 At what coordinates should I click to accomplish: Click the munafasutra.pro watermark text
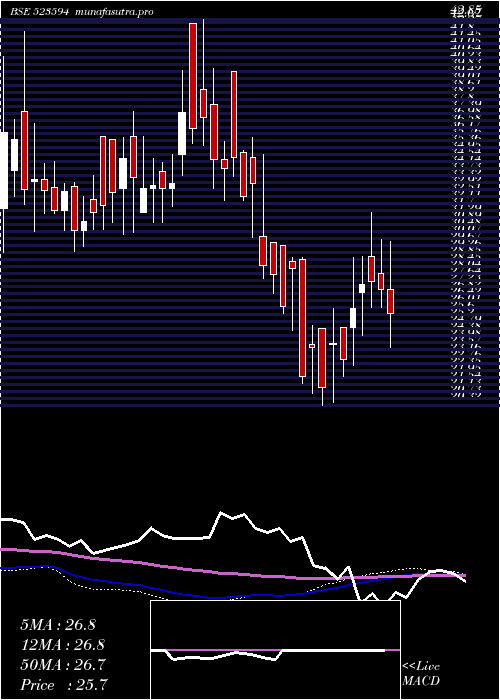coord(115,12)
